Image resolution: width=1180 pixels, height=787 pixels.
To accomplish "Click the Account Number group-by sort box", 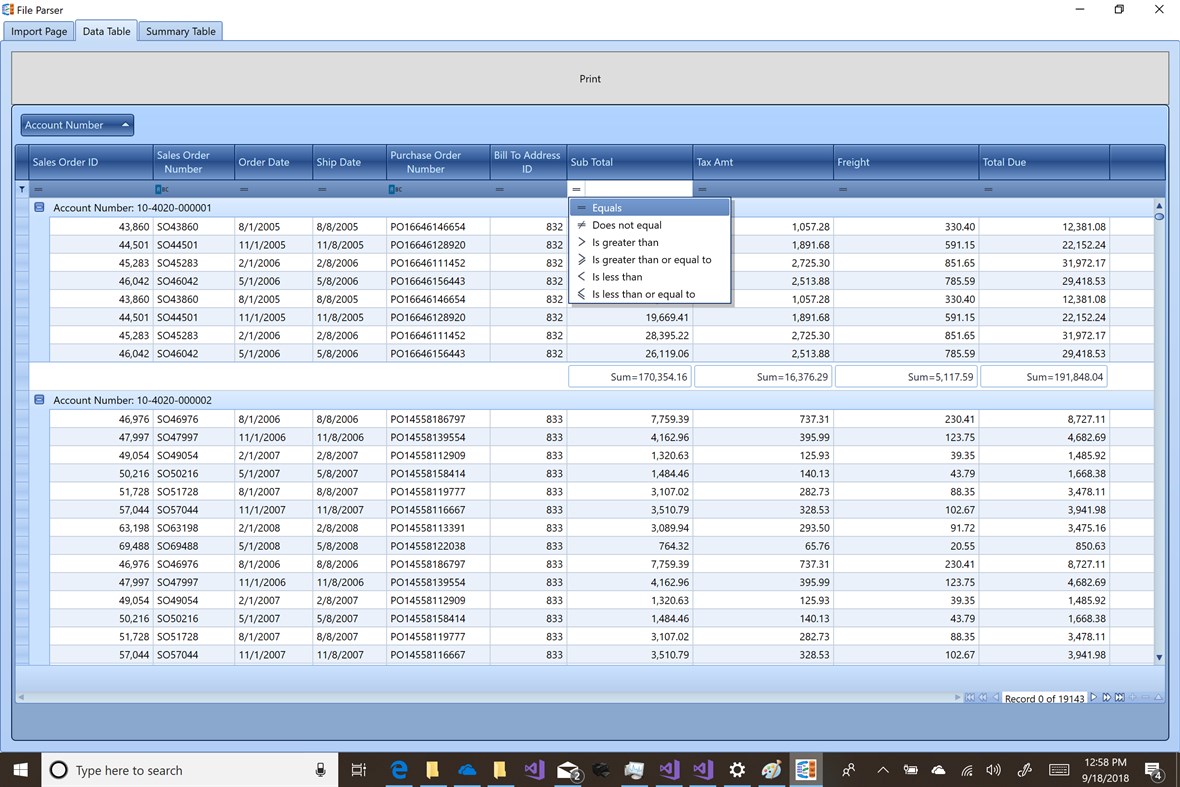I will 77,125.
